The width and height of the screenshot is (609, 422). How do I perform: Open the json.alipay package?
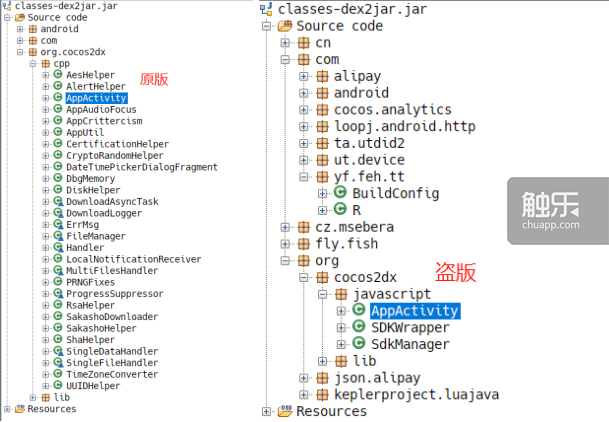(x=377, y=377)
